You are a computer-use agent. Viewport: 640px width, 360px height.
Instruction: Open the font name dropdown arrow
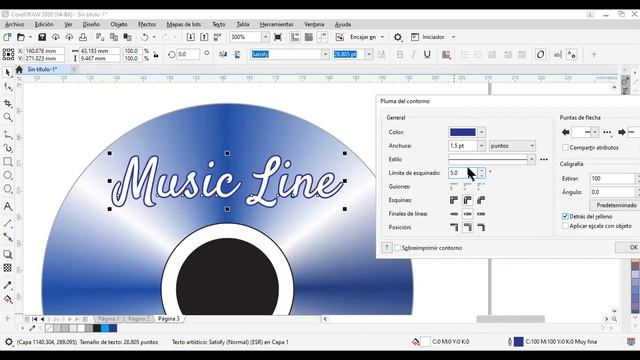point(325,54)
